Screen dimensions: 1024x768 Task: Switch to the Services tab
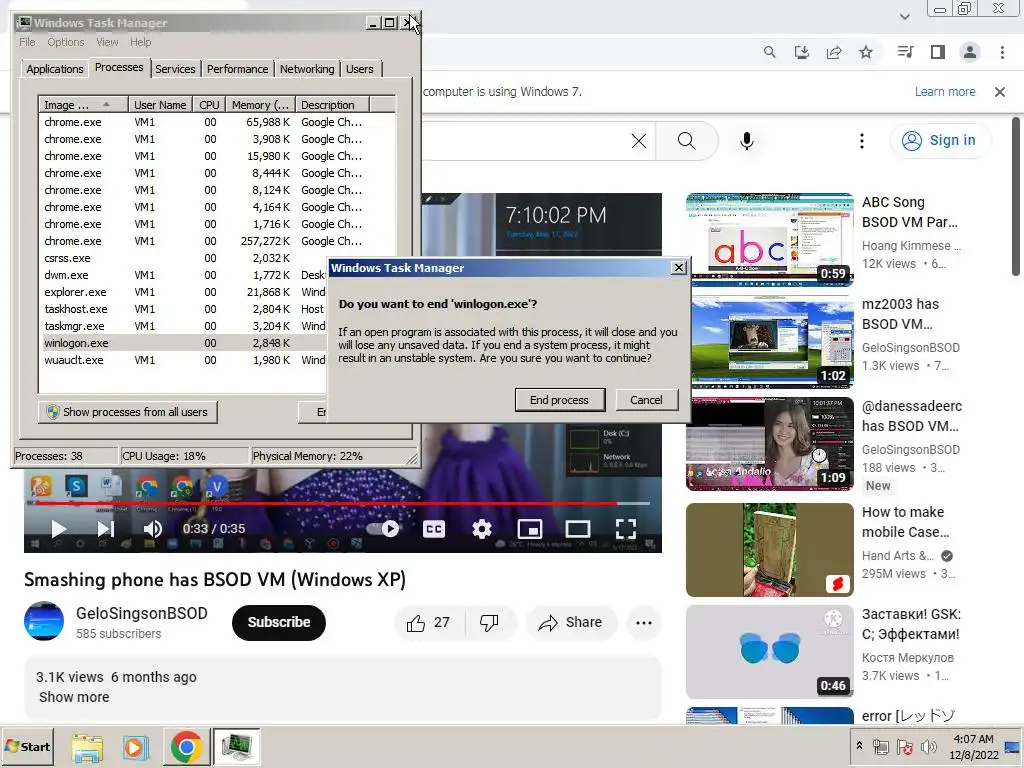point(175,69)
